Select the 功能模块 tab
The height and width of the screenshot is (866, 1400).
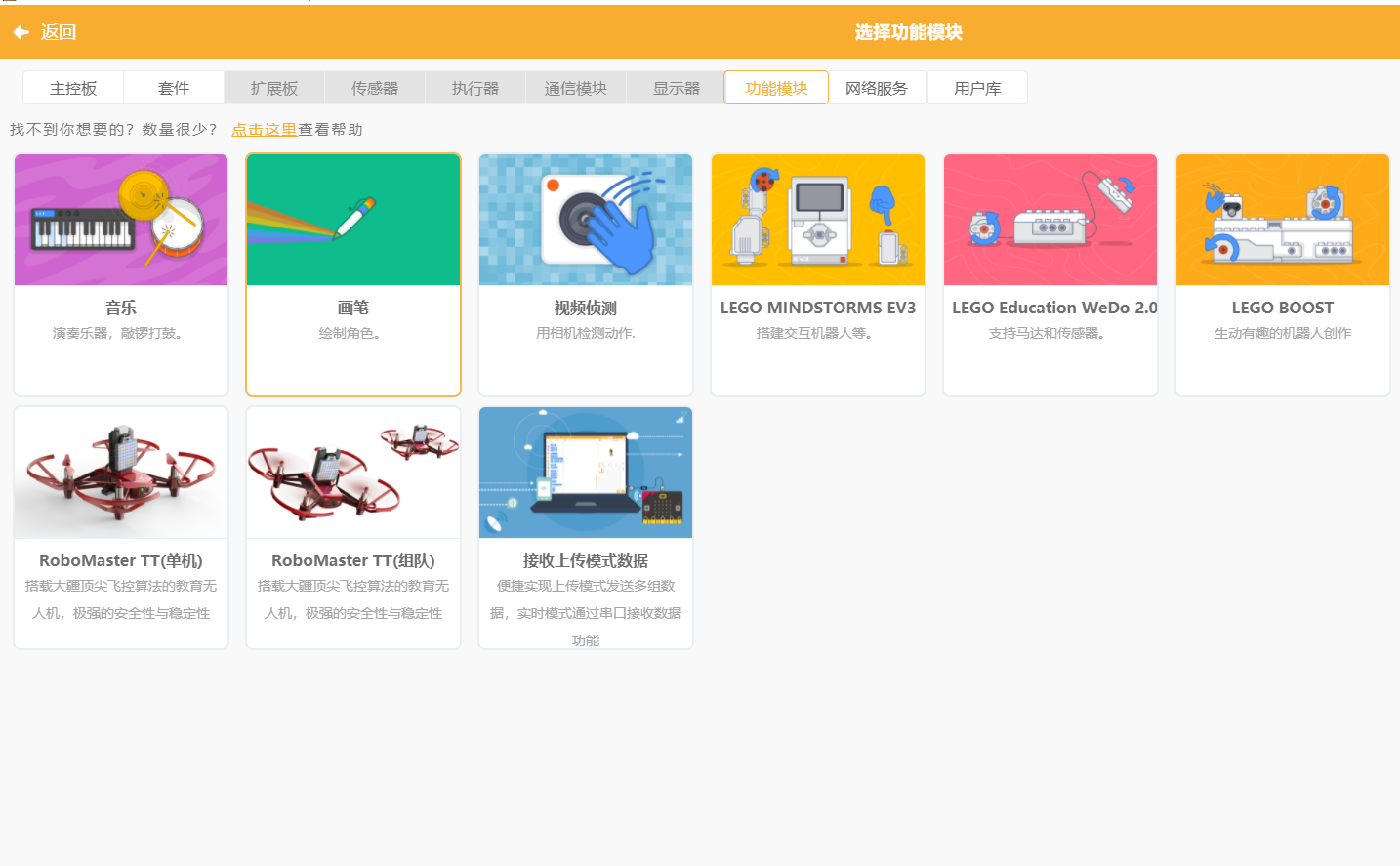pos(776,88)
